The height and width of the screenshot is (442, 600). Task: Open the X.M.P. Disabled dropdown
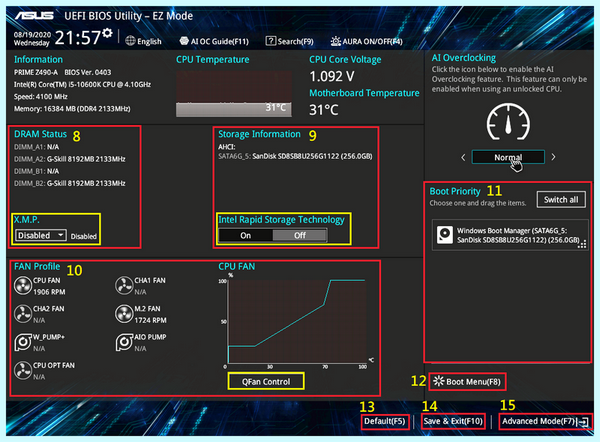(41, 235)
